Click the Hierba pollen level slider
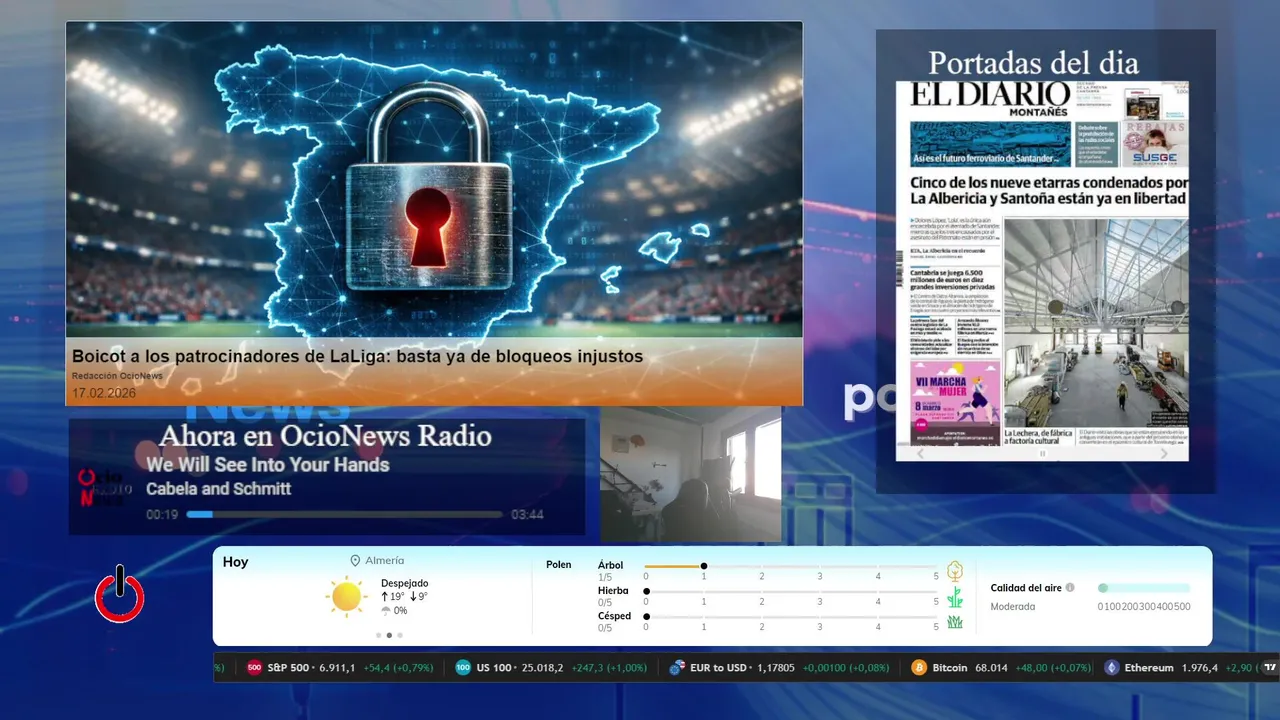 792,591
